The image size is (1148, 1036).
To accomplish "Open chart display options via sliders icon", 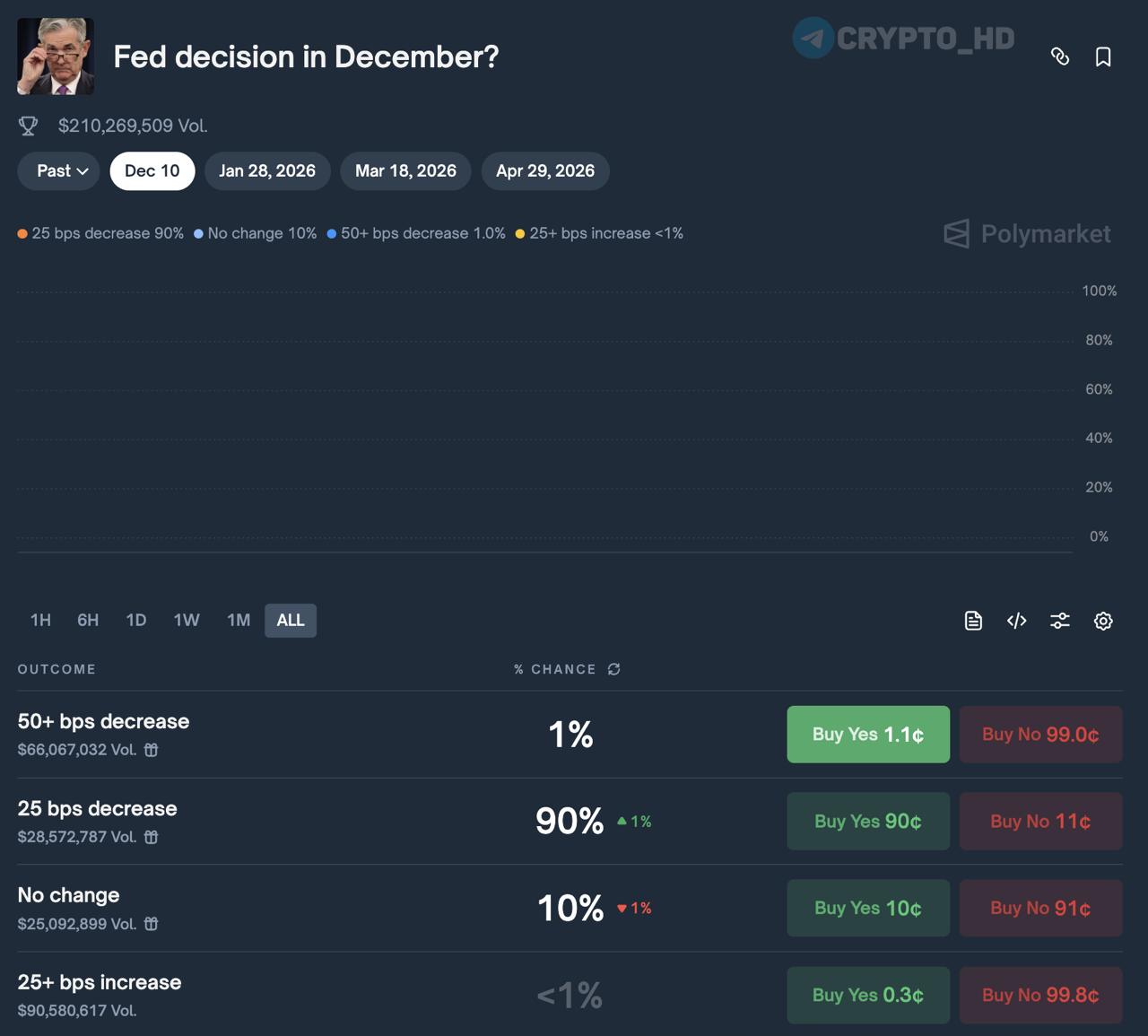I will (x=1059, y=620).
